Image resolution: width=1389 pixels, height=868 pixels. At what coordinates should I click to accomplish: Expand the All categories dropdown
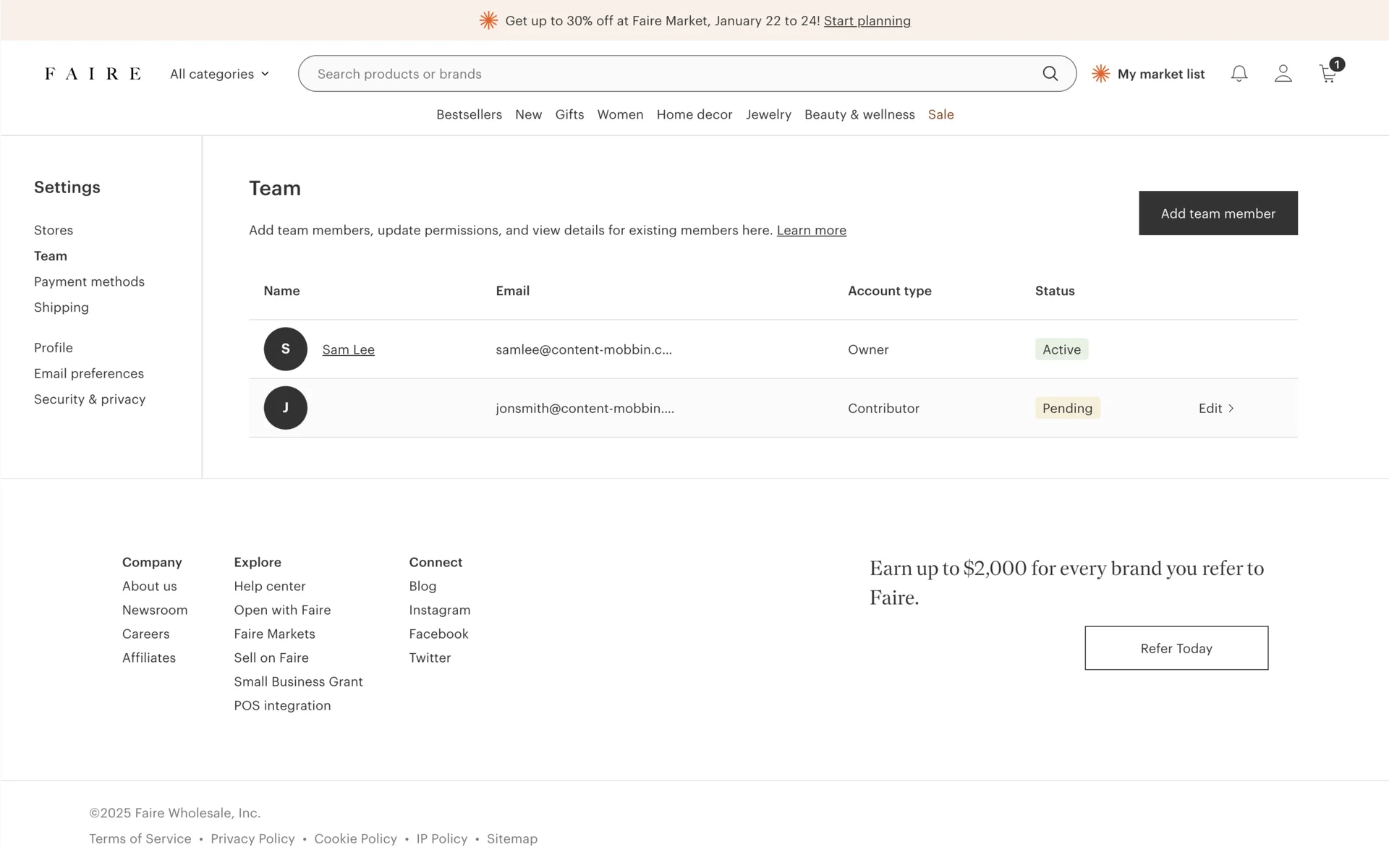[x=219, y=74]
